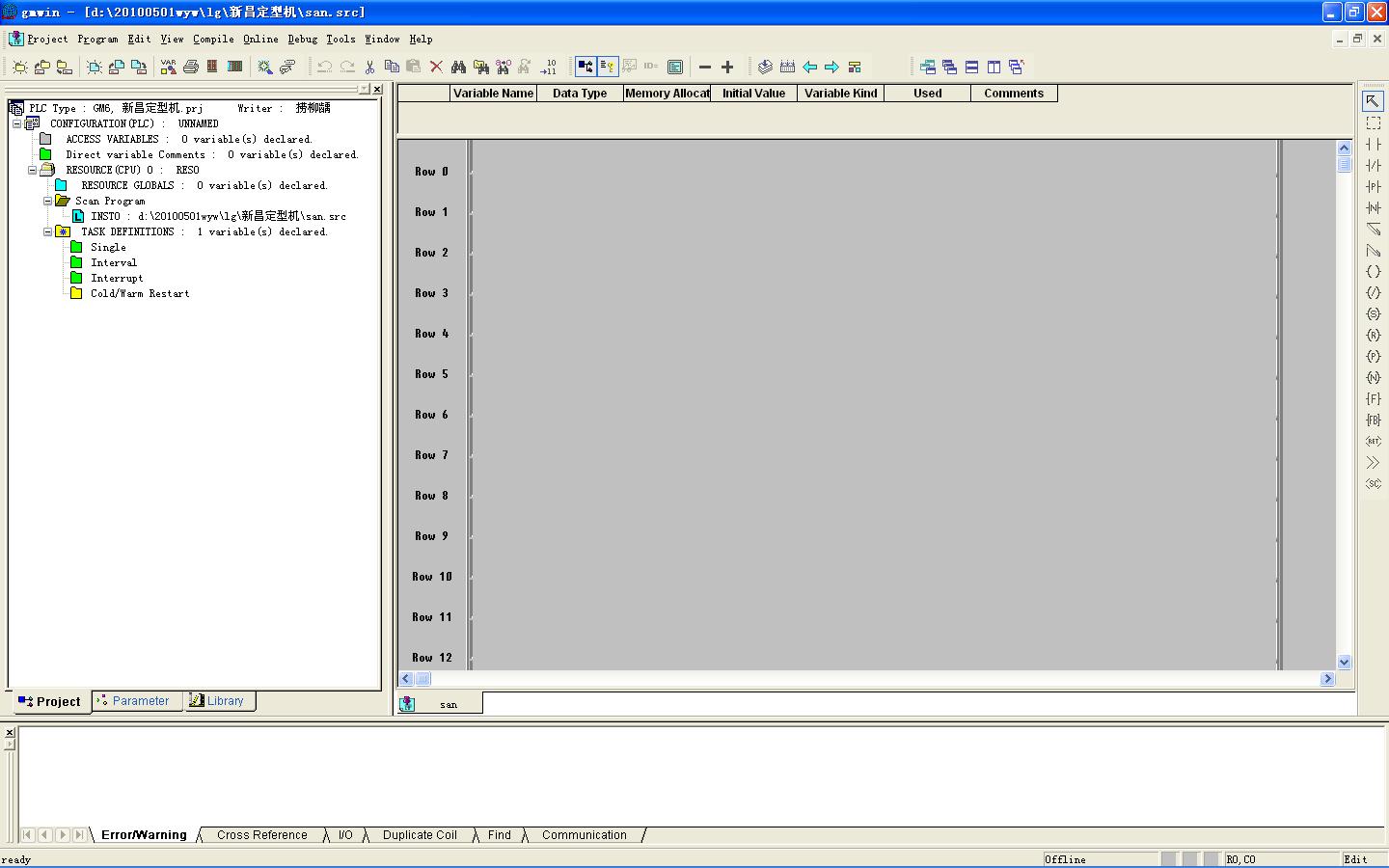Click the red Delete X icon
The width and height of the screenshot is (1389, 868).
[436, 67]
